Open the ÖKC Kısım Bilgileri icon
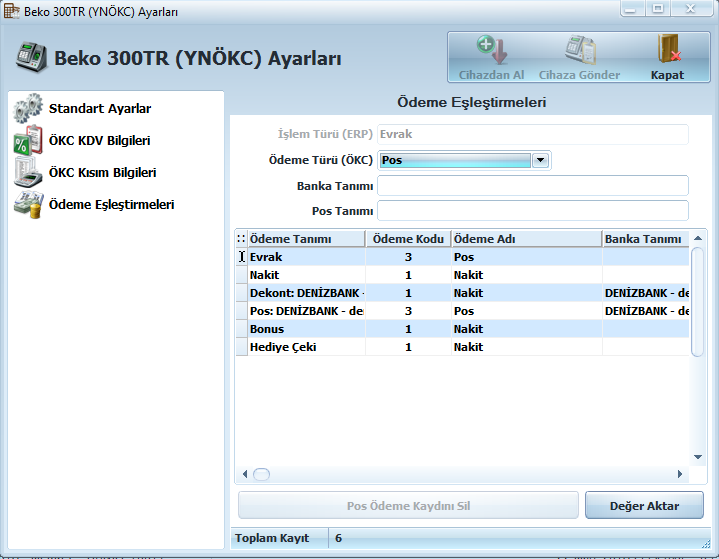This screenshot has height=559, width=719. [x=28, y=173]
